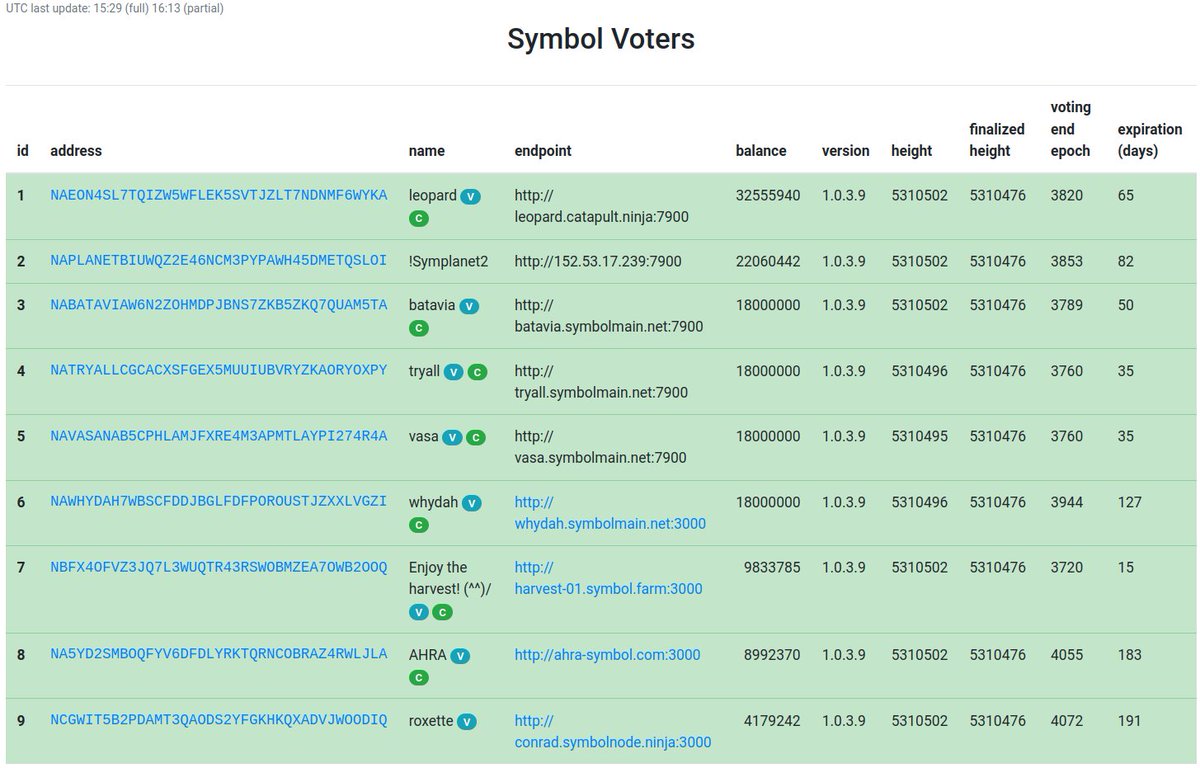Image resolution: width=1200 pixels, height=768 pixels.
Task: Open address NAEON4SL7TQIZW5WFLEK5SVTJZLT7NDNMF6WYKA
Action: pos(219,195)
